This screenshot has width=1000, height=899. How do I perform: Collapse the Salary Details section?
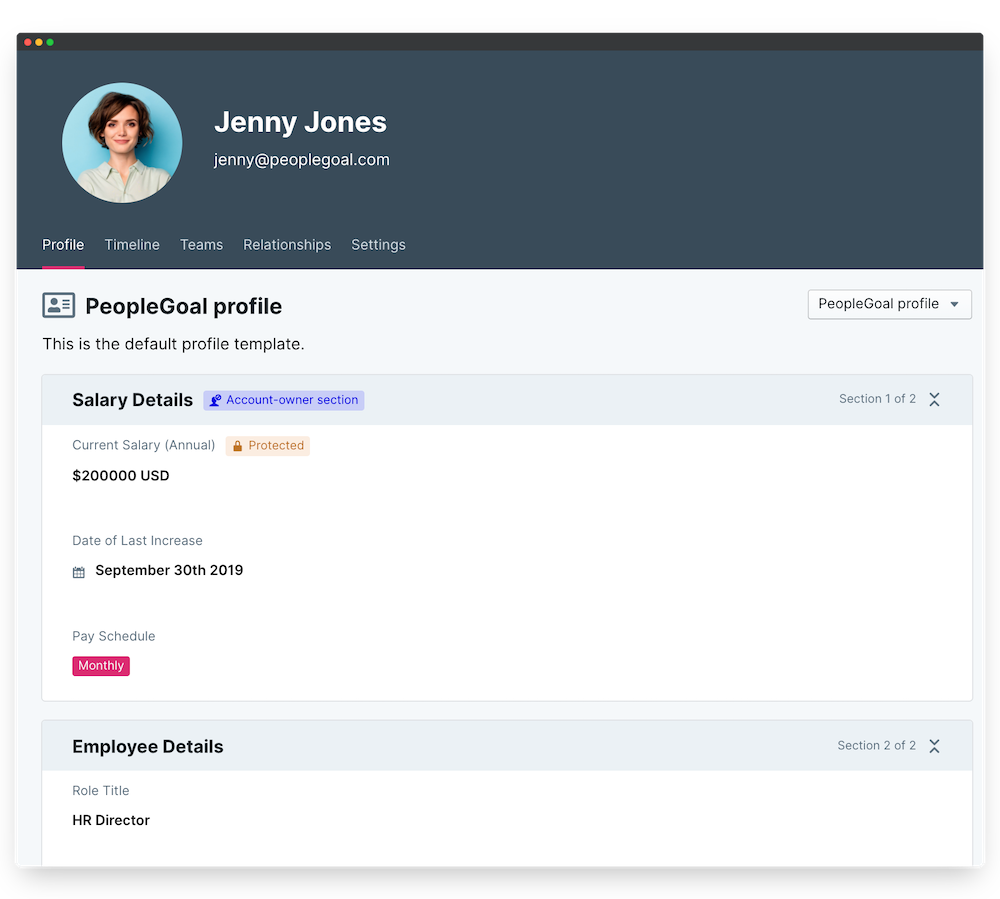(x=934, y=399)
